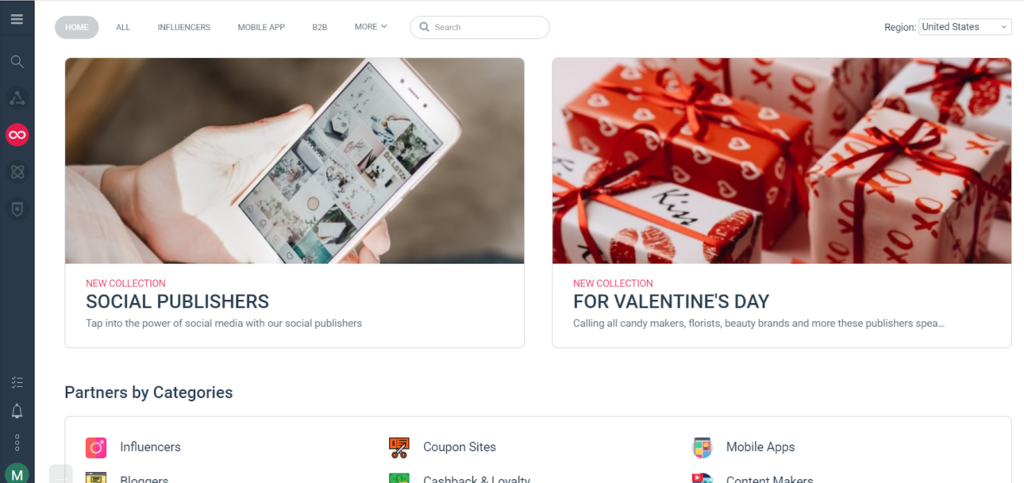
Task: Click the sidebar magnifier search icon
Action: [x=17, y=61]
